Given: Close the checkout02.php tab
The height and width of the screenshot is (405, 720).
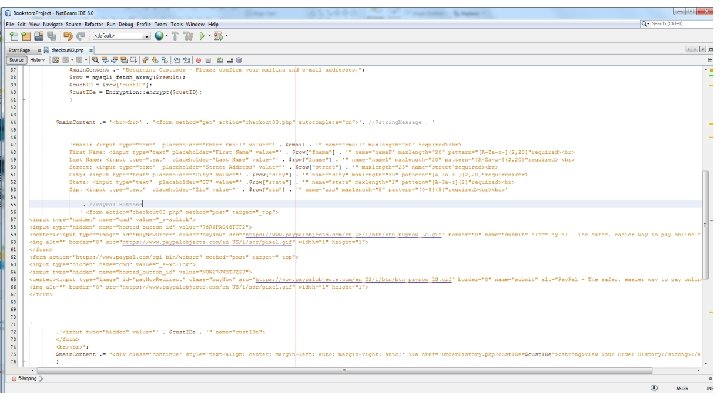Looking at the screenshot, I should [x=91, y=50].
